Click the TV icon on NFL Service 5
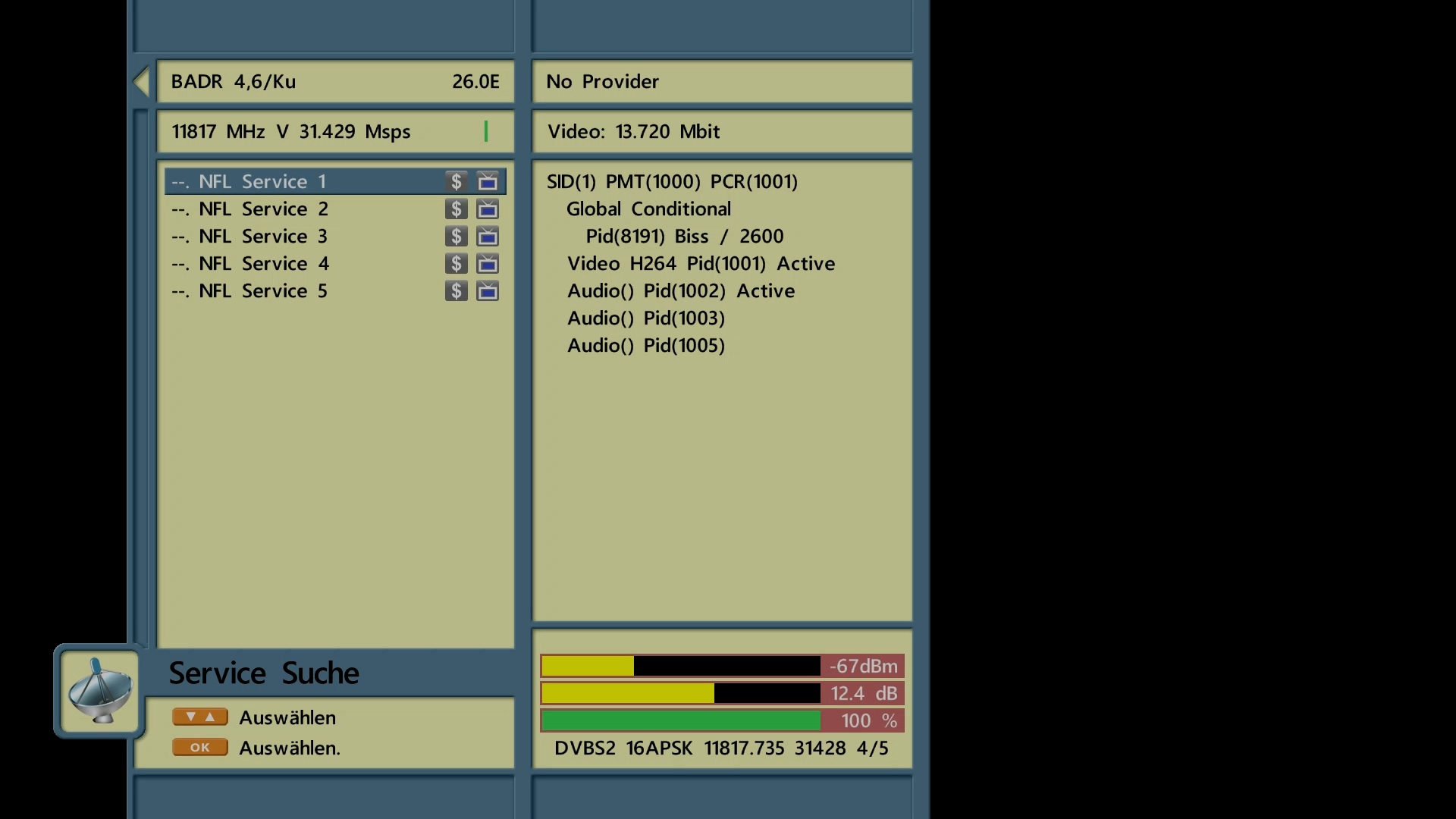This screenshot has height=819, width=1456. click(488, 291)
